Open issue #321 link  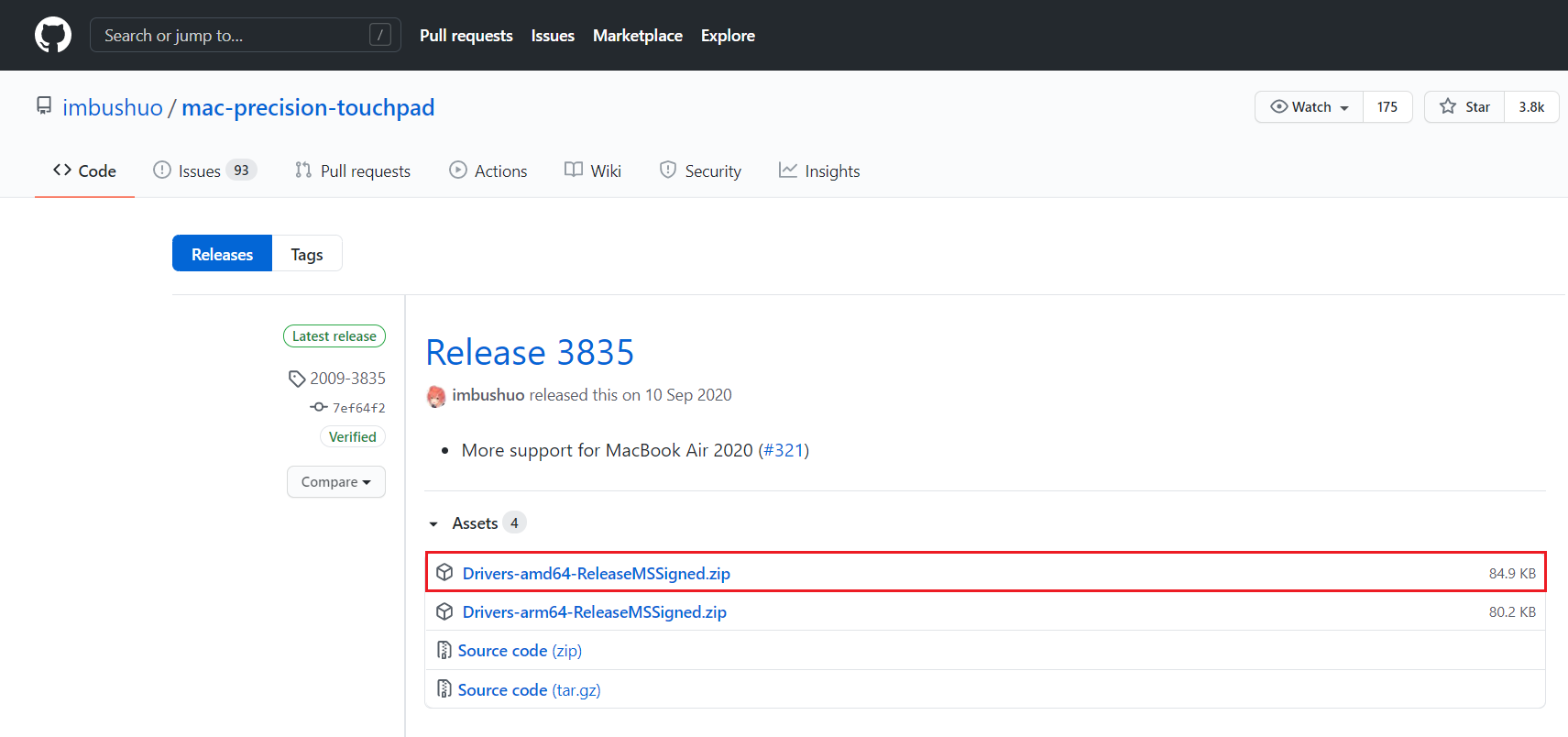pos(784,450)
